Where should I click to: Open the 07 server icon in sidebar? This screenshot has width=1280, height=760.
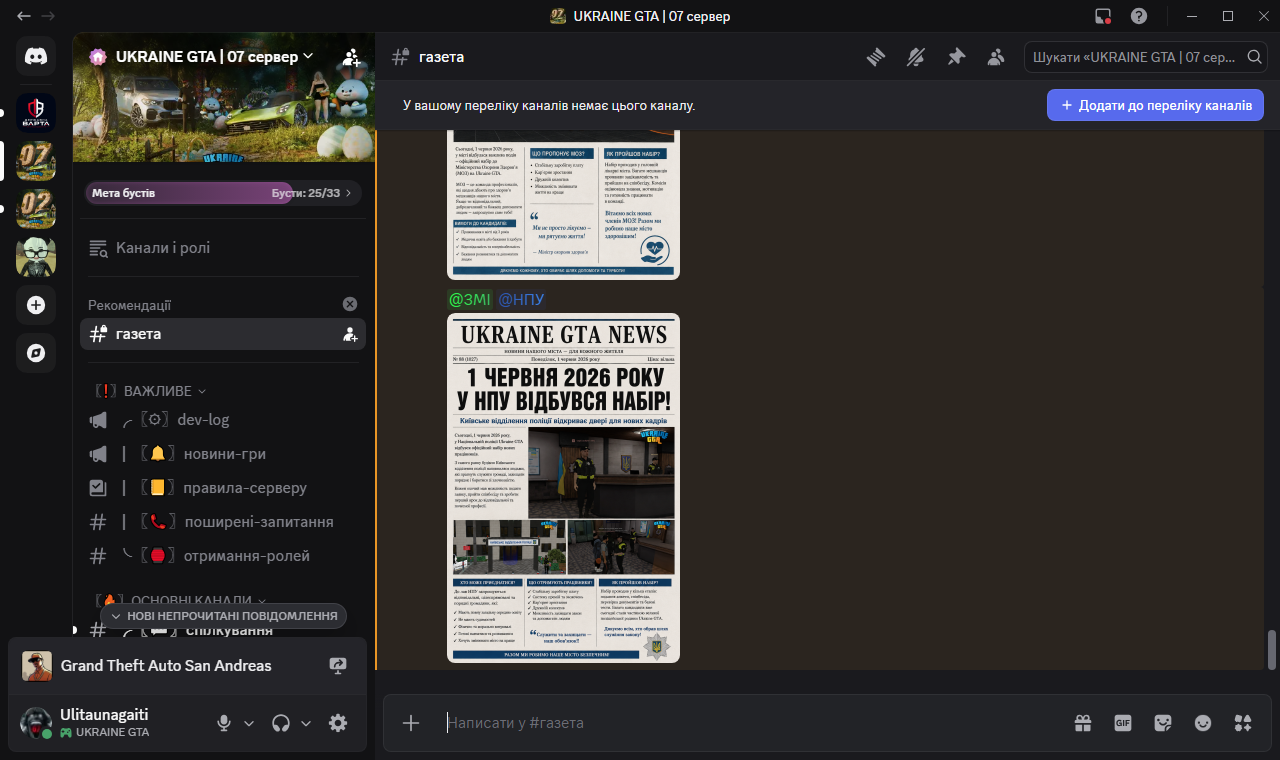click(36, 161)
